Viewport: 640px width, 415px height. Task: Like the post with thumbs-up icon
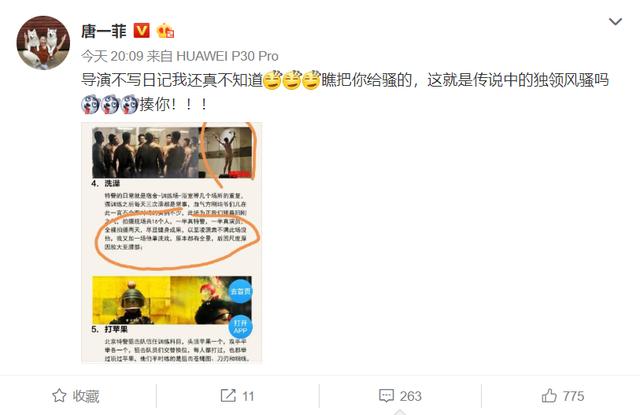(x=549, y=395)
